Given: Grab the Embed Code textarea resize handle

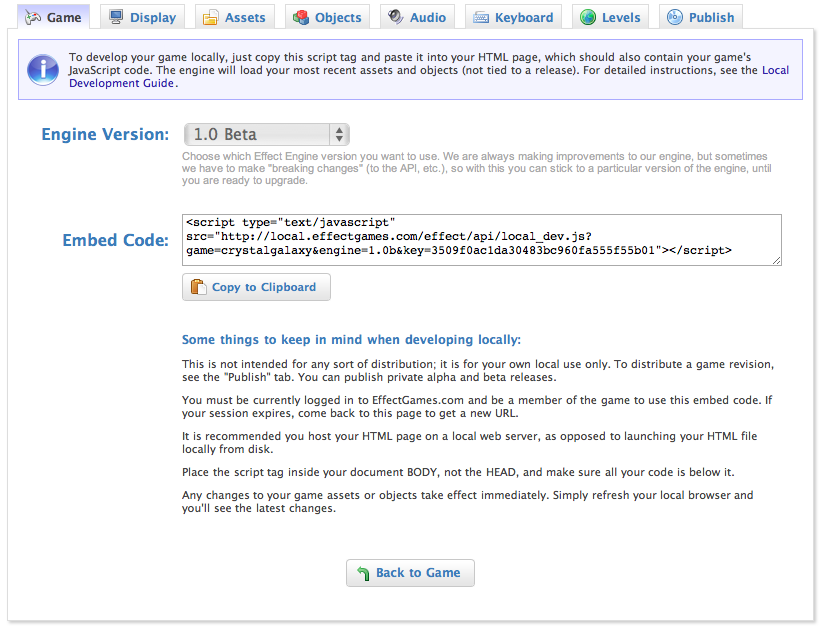Looking at the screenshot, I should 777,261.
